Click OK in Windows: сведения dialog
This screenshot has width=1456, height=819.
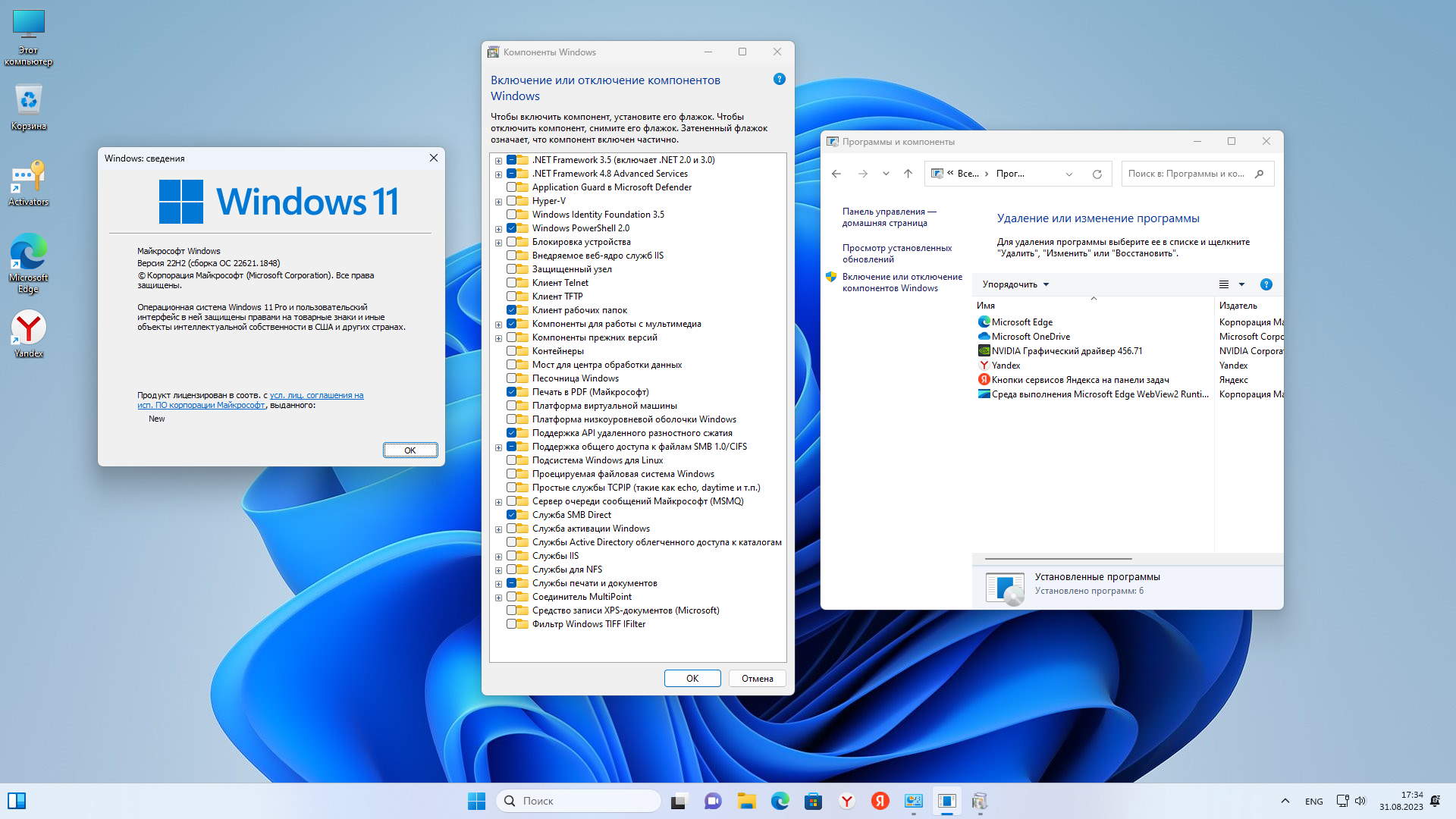tap(409, 450)
